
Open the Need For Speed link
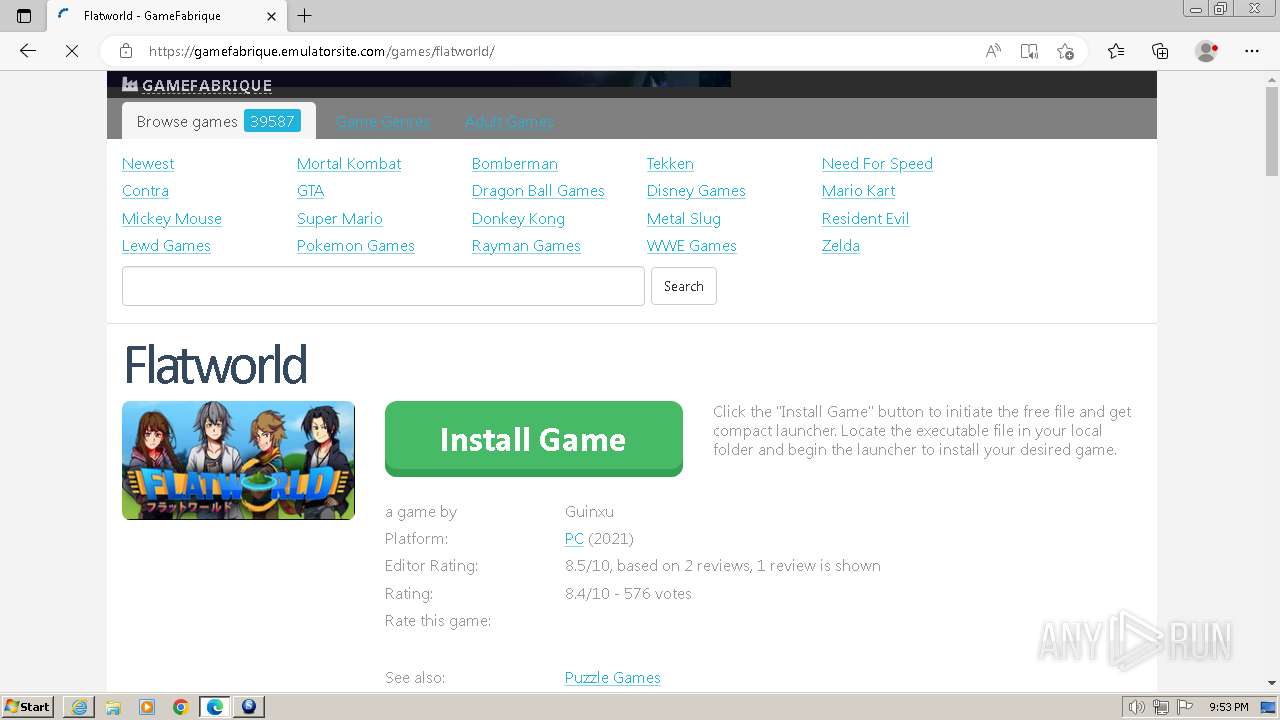coord(877,164)
